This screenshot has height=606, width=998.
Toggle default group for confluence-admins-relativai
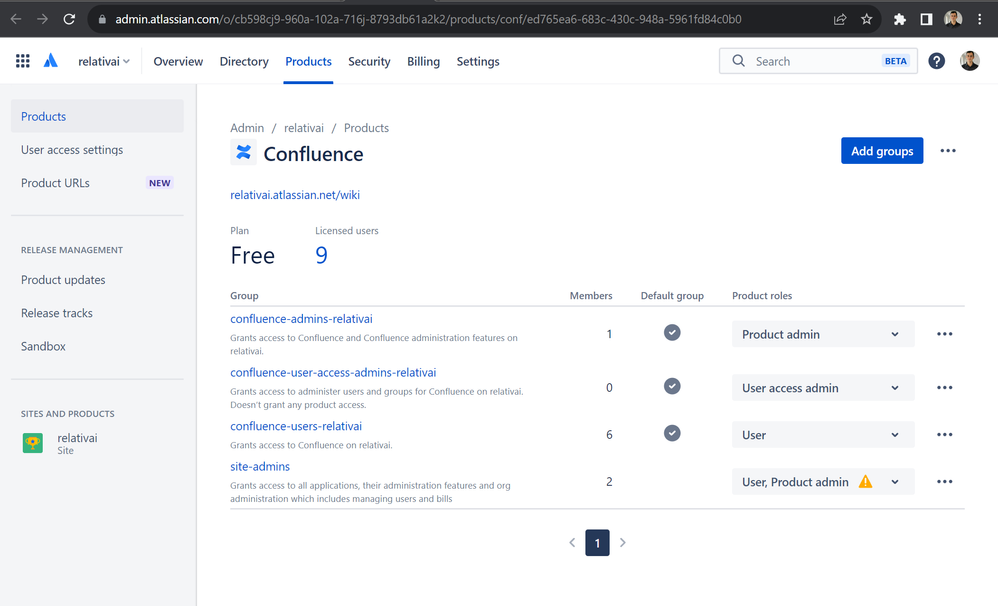click(672, 332)
